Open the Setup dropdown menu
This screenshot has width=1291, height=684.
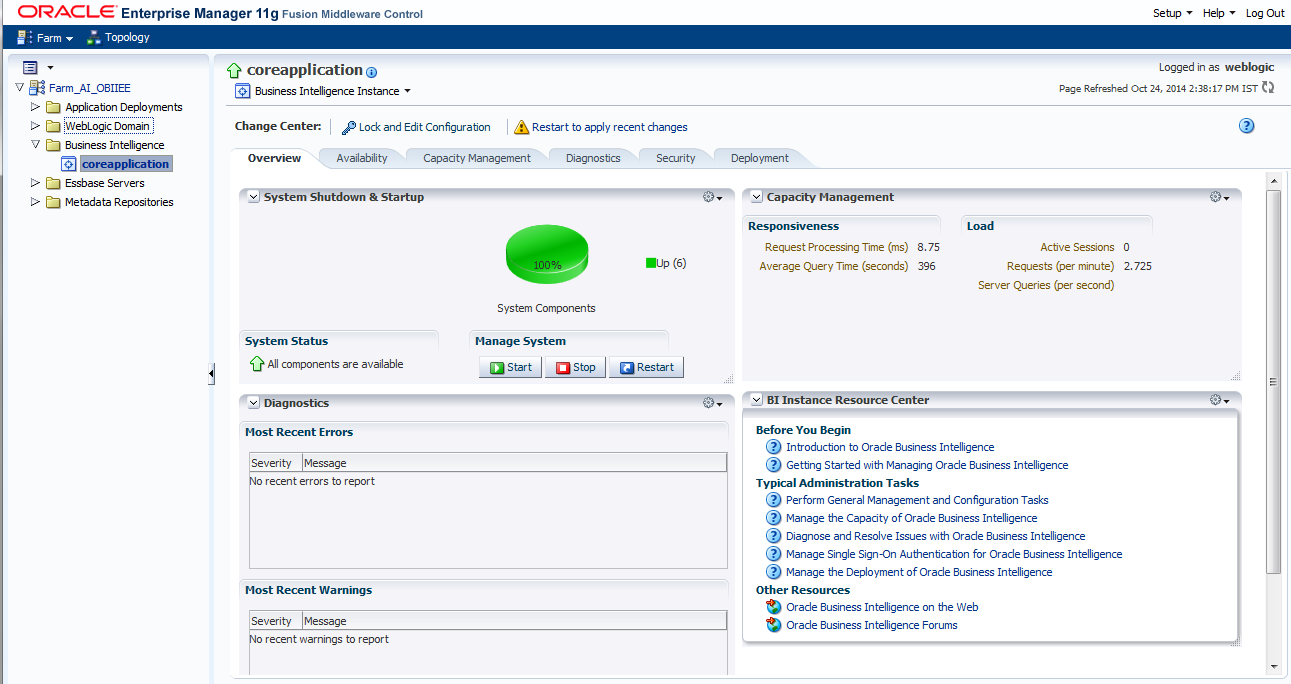click(x=1173, y=13)
